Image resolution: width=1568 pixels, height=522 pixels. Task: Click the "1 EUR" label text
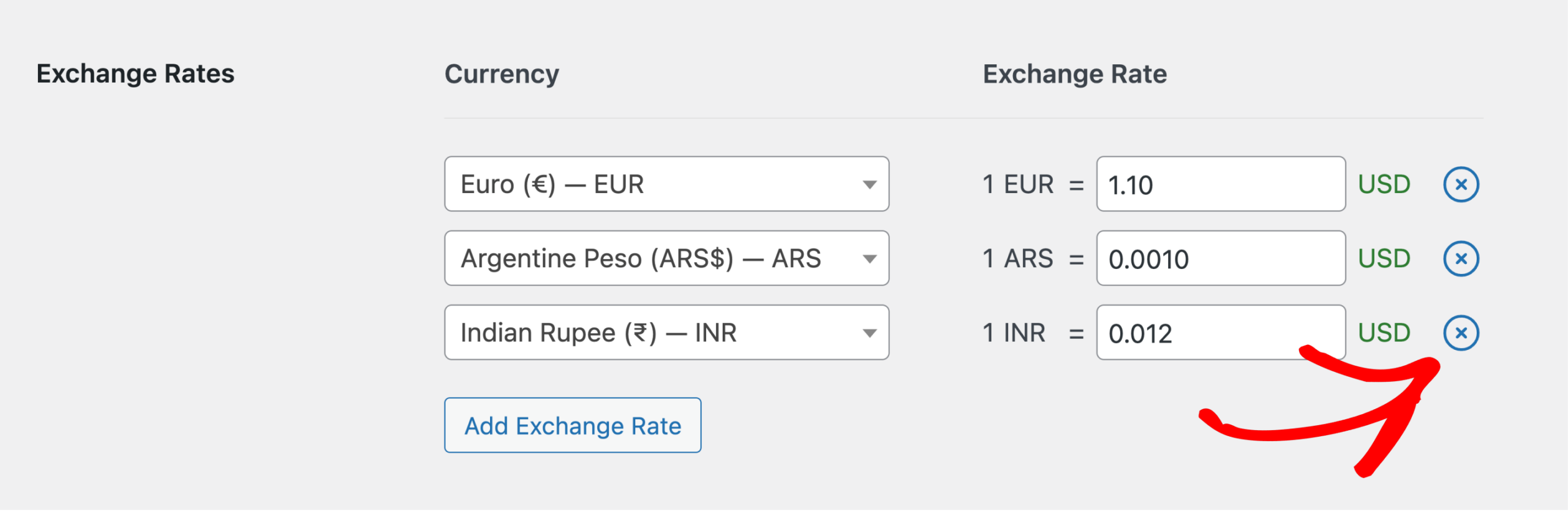pos(1018,184)
